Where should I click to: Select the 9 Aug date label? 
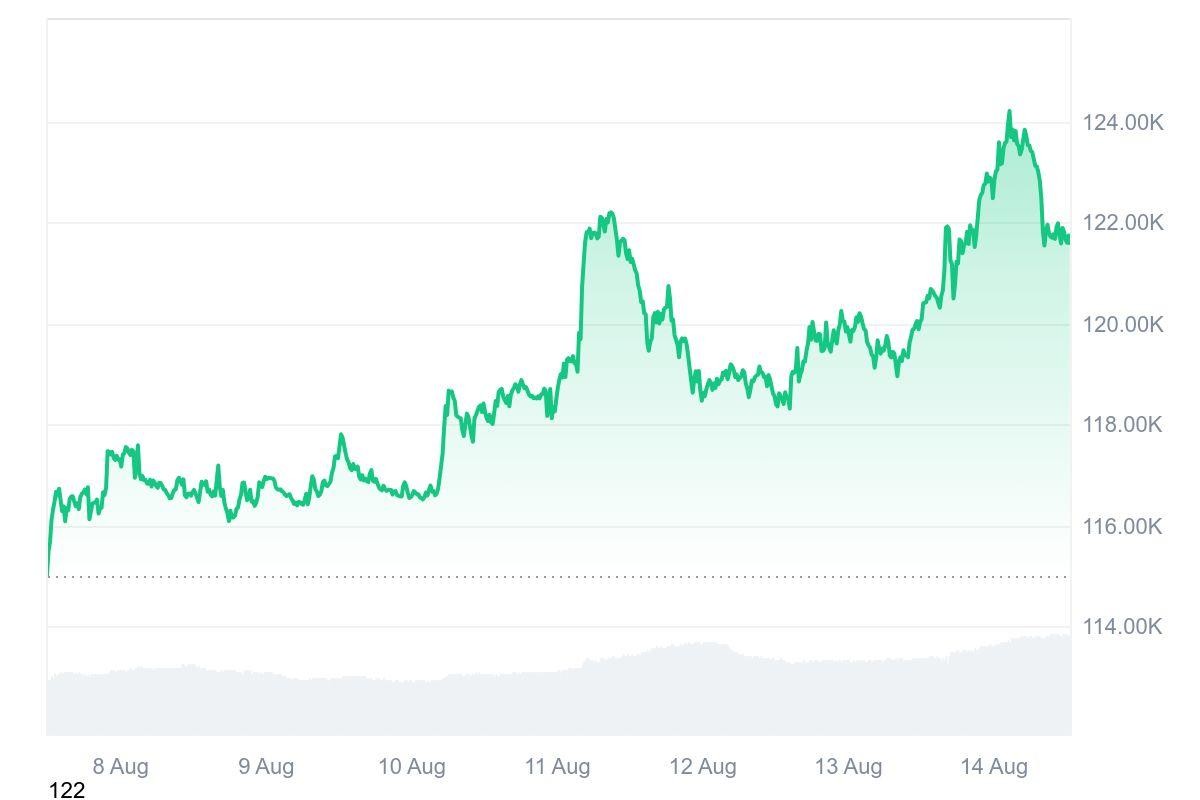(x=266, y=767)
